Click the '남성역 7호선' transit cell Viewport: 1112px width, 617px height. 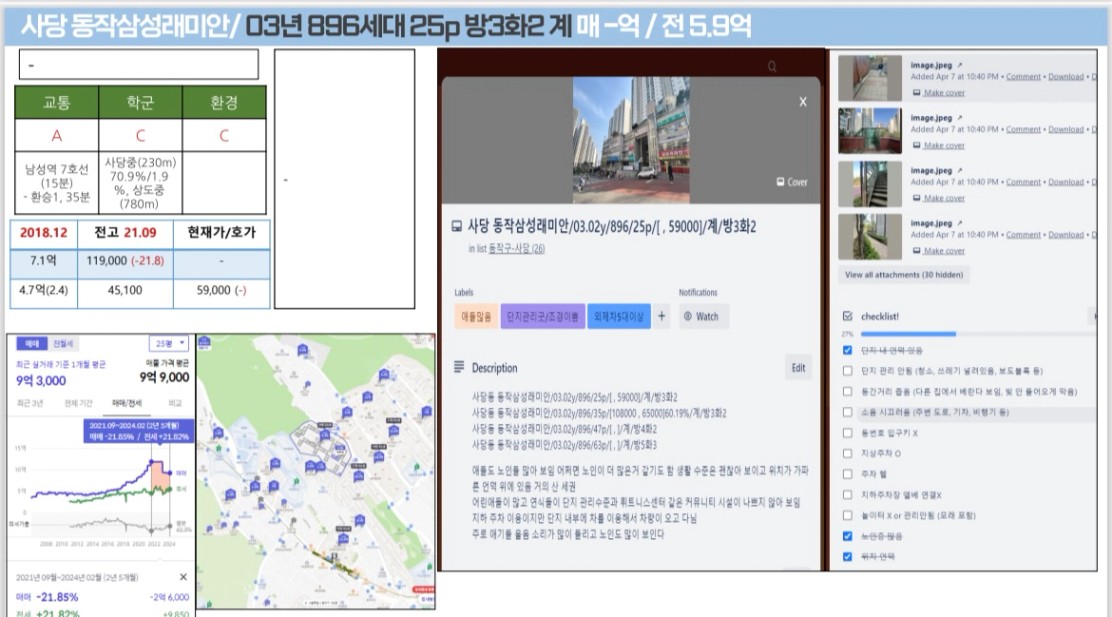click(57, 182)
